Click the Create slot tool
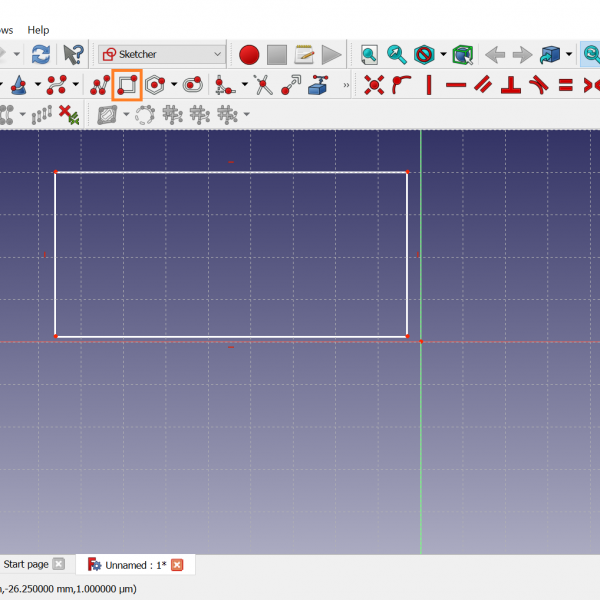This screenshot has width=600, height=600. (x=192, y=85)
